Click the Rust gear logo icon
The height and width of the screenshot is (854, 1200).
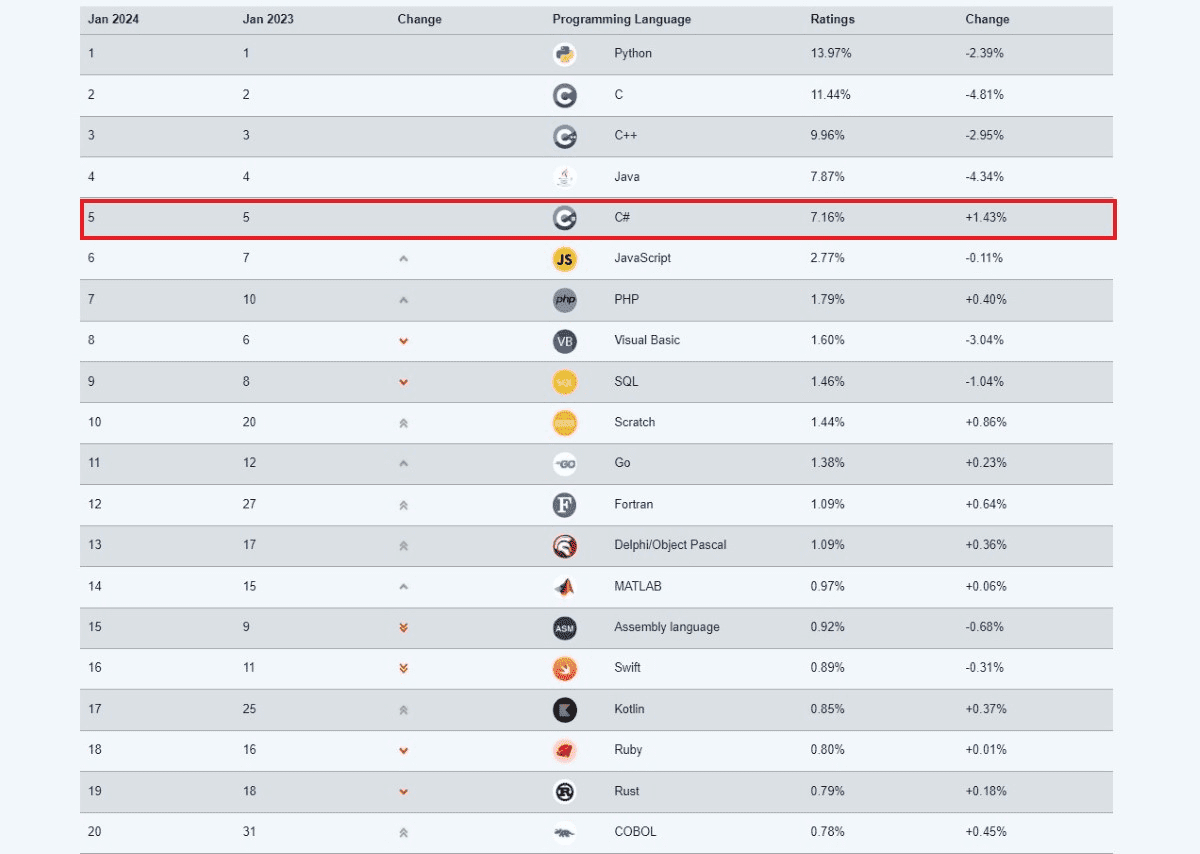(564, 792)
